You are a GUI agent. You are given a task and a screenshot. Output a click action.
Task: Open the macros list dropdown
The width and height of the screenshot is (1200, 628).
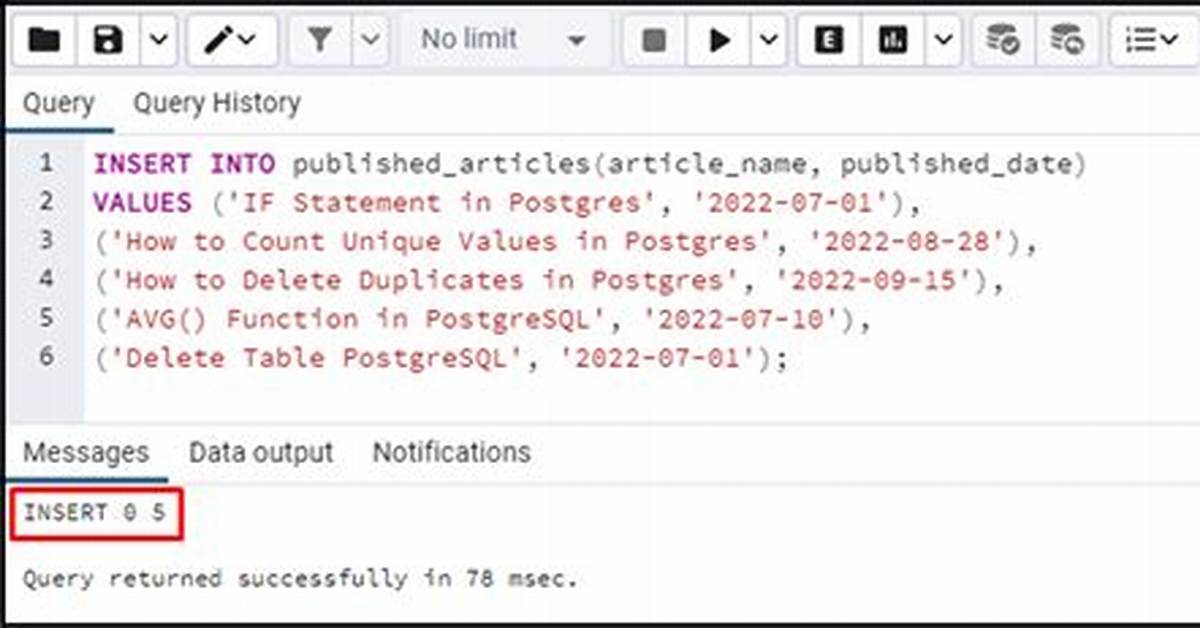(1152, 40)
